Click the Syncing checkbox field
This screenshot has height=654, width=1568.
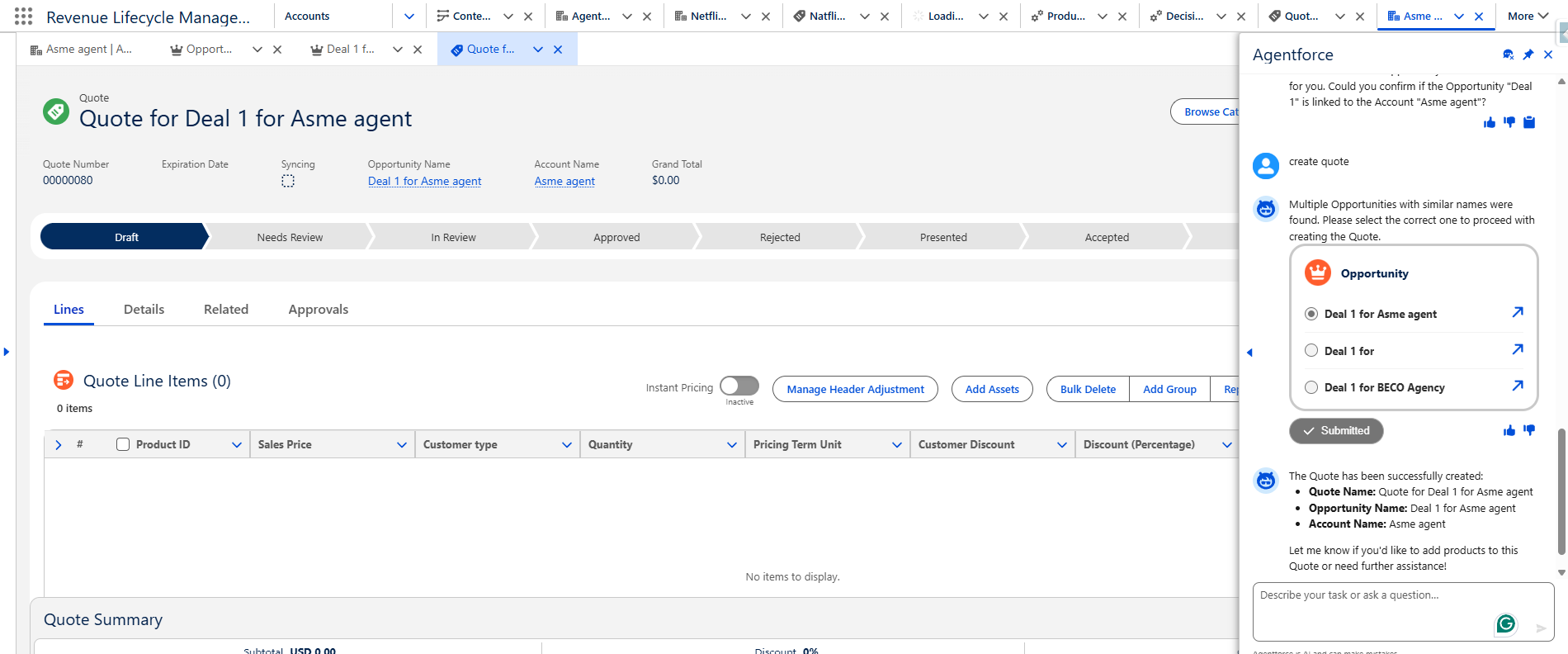(288, 181)
